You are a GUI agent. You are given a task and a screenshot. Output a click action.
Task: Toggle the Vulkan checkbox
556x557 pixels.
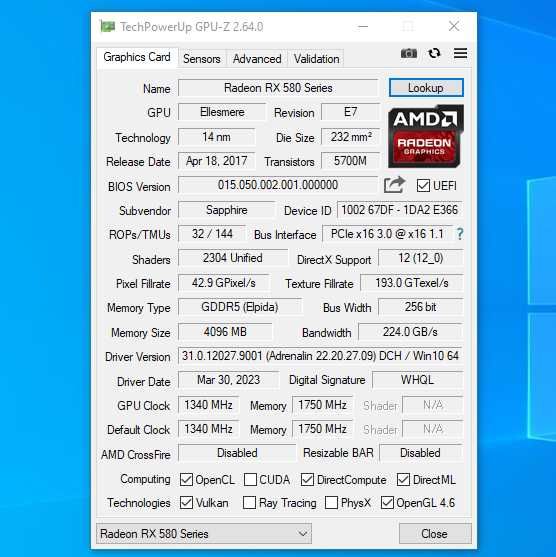(x=186, y=502)
